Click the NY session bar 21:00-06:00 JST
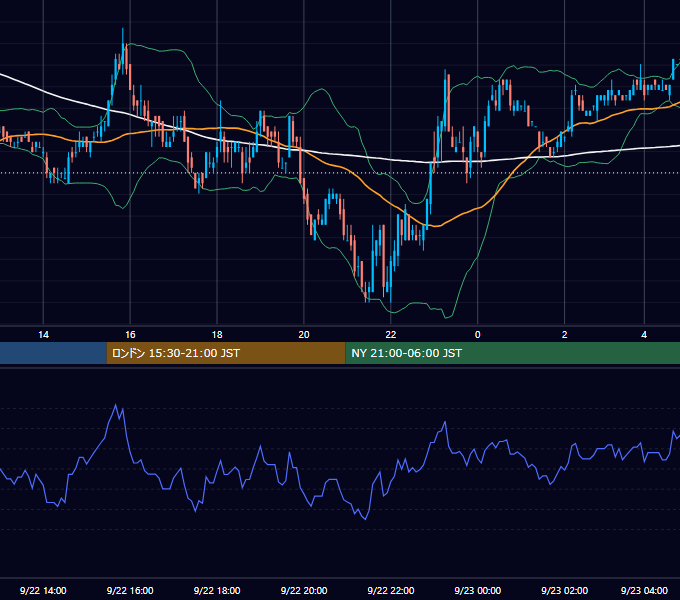The height and width of the screenshot is (600, 680). tap(513, 353)
